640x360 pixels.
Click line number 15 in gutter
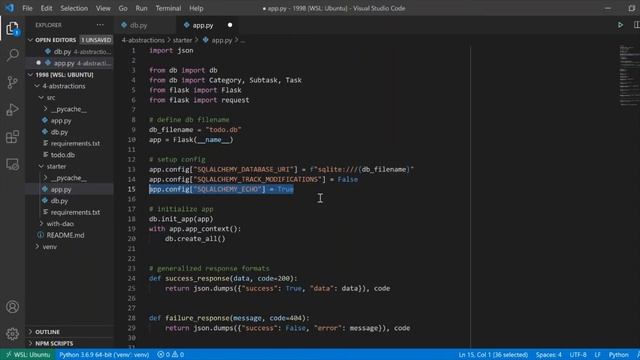click(131, 189)
